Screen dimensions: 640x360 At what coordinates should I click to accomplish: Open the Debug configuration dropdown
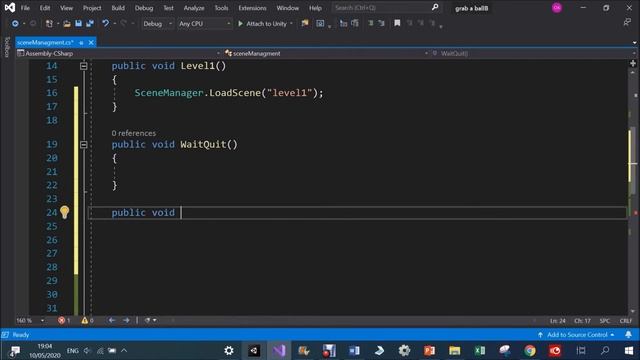(158, 24)
